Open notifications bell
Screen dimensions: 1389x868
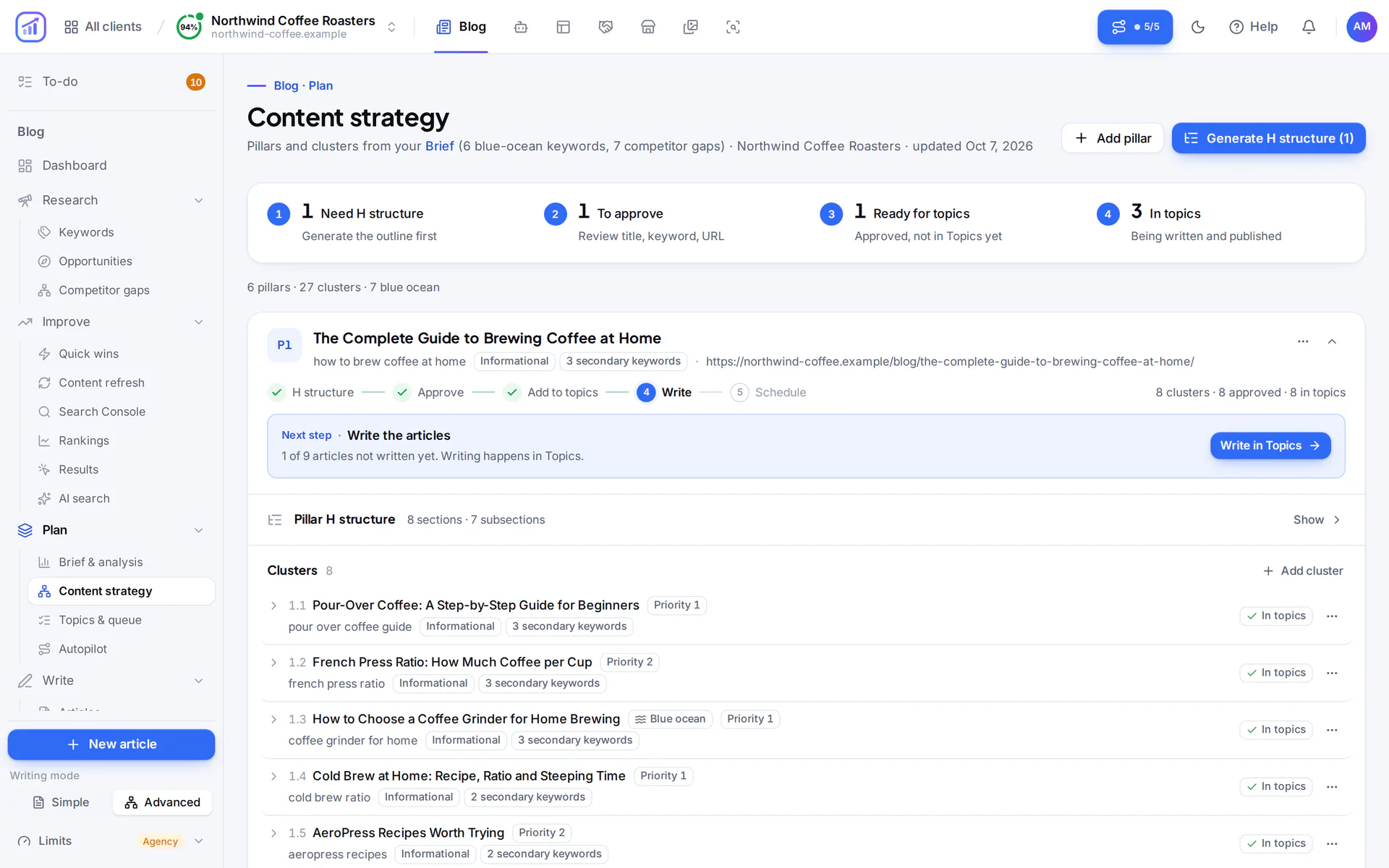click(1309, 27)
